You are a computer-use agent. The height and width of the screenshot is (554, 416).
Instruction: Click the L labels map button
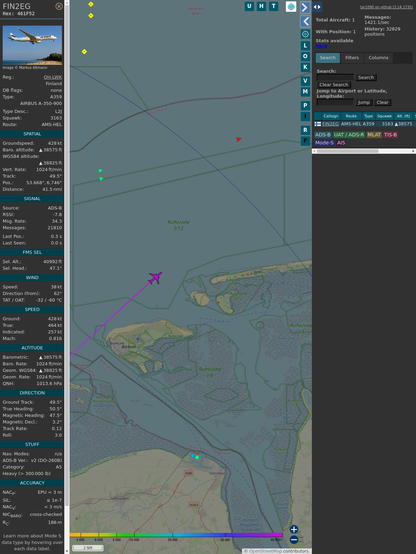[x=305, y=46]
